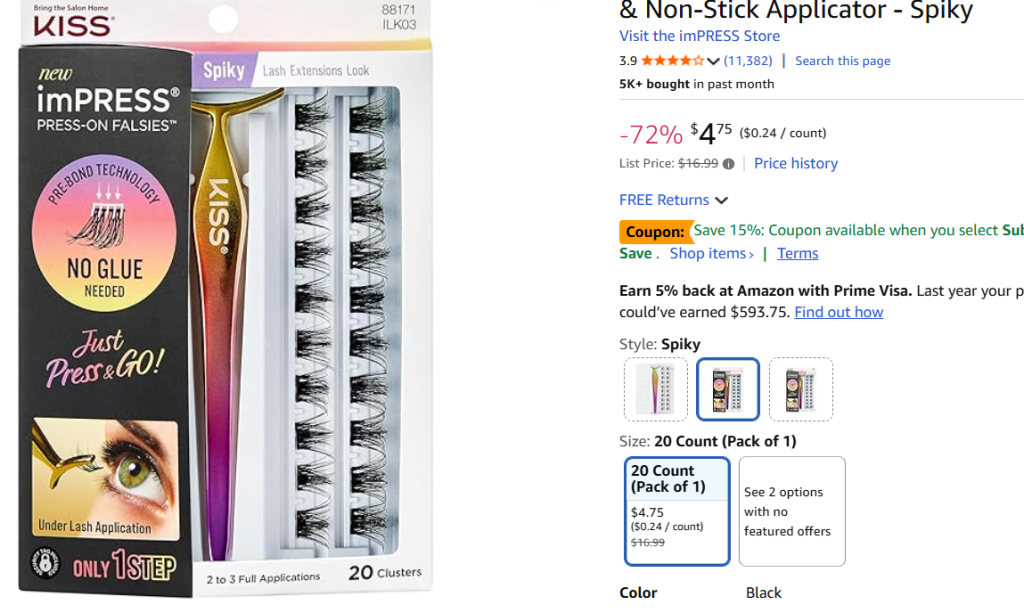Open the 11,382 ratings link
Viewport: 1024px width, 613px height.
[747, 61]
